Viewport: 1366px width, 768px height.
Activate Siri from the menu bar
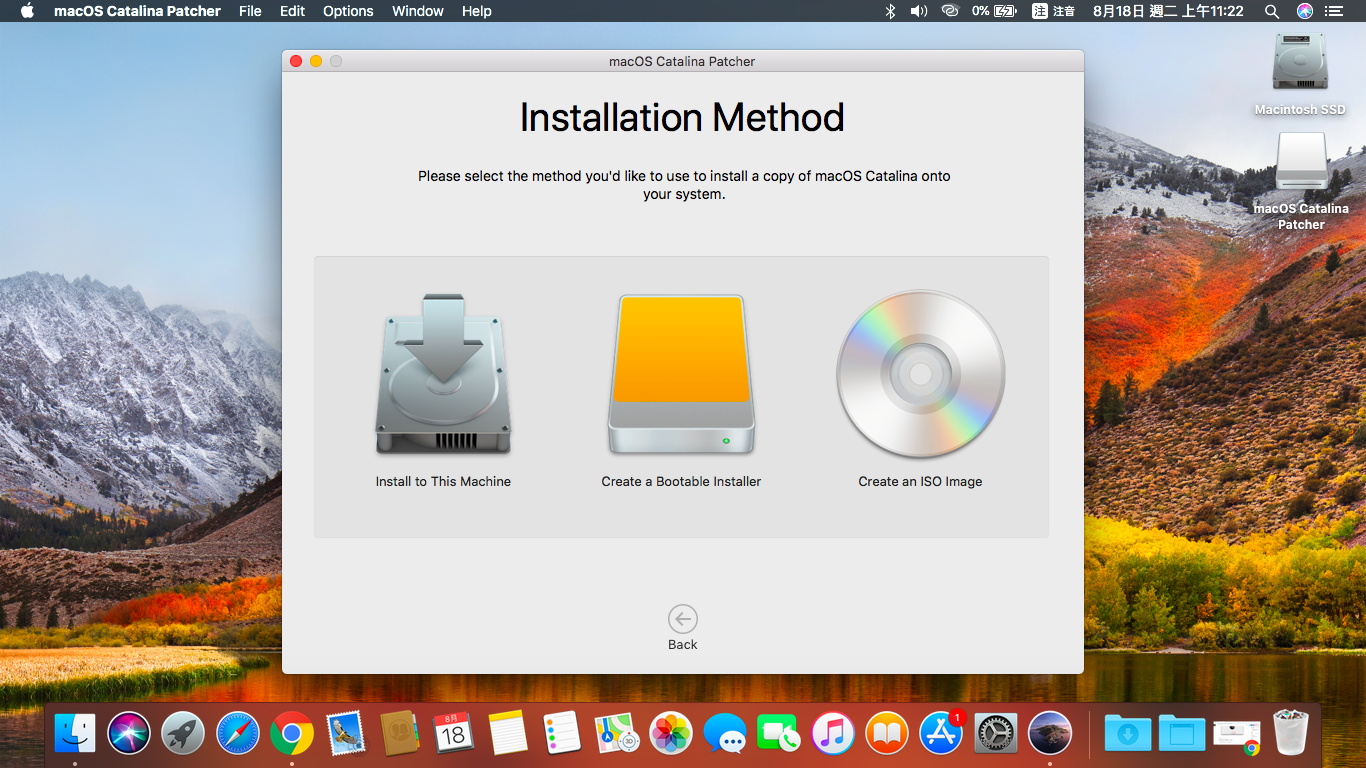tap(1305, 11)
